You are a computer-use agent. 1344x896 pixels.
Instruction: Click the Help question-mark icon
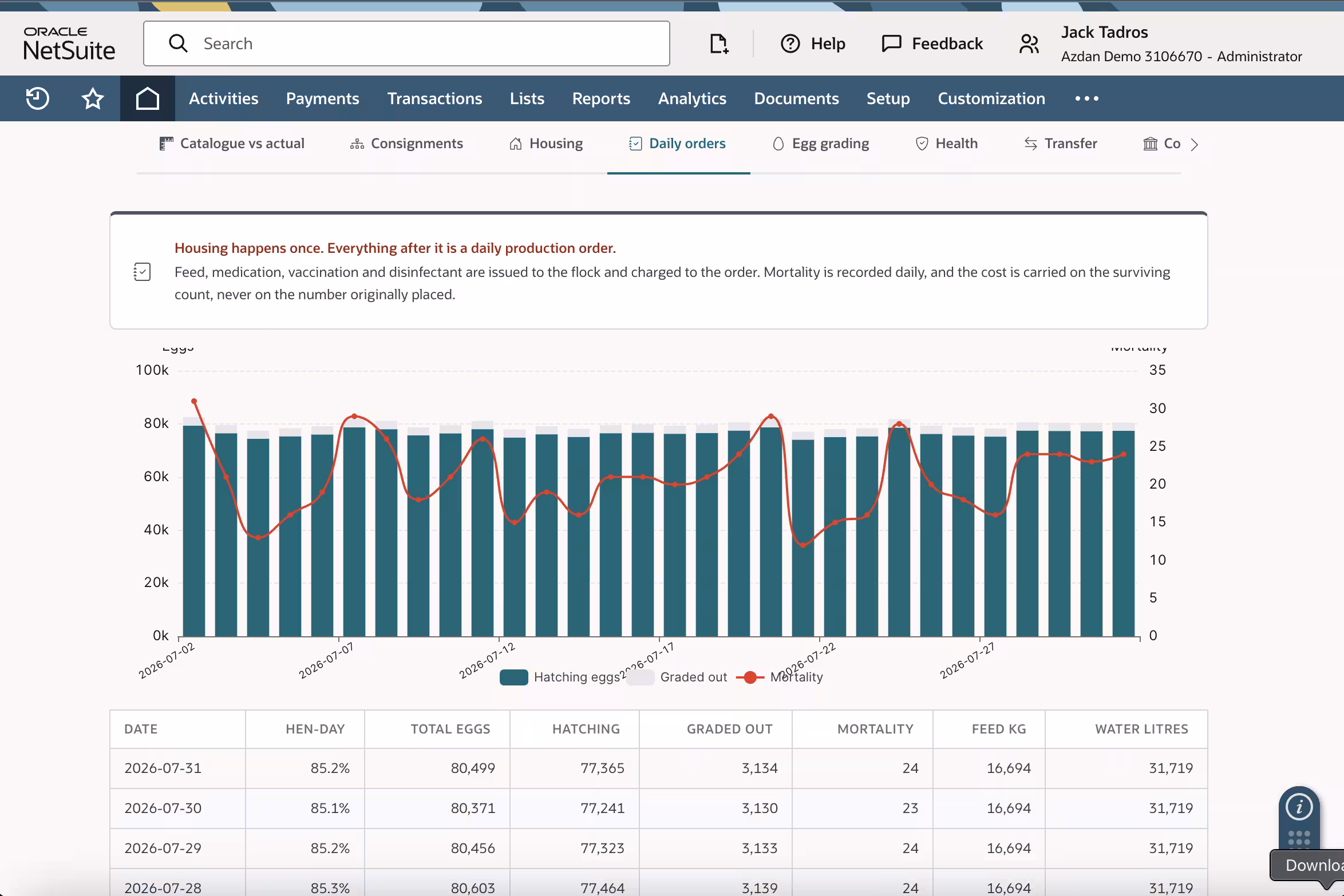(790, 43)
